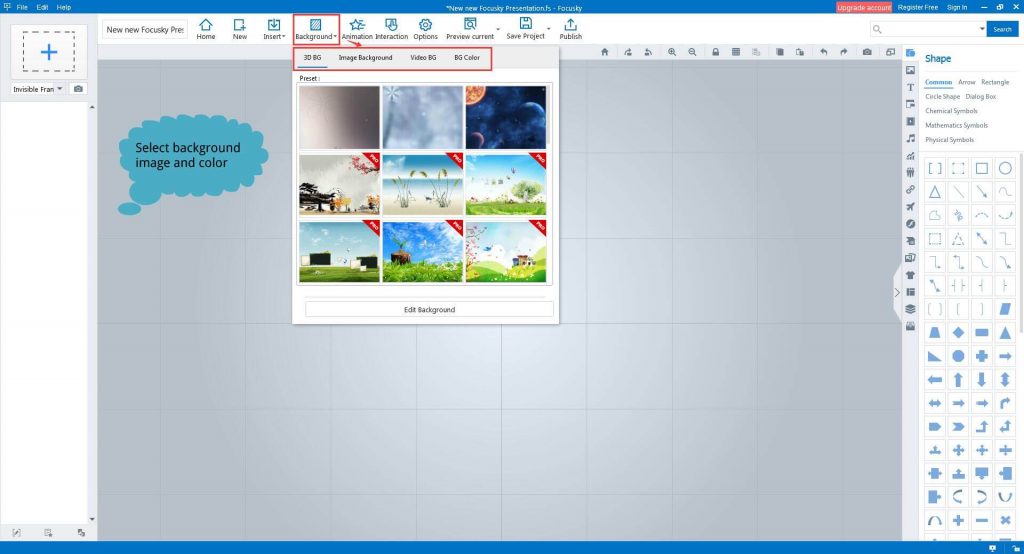
Task: Click the music note icon in sidebar
Action: pyautogui.click(x=910, y=138)
